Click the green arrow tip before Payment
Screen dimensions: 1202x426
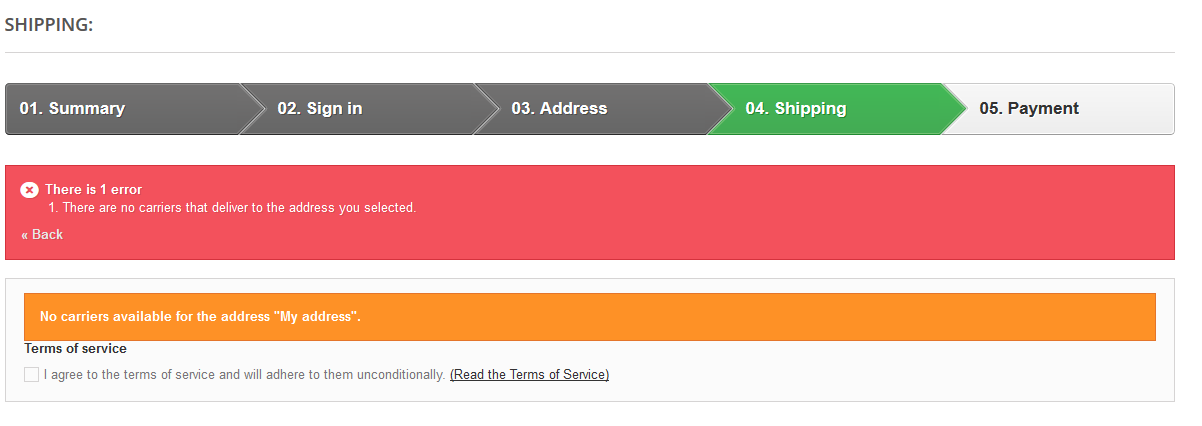pyautogui.click(x=956, y=109)
